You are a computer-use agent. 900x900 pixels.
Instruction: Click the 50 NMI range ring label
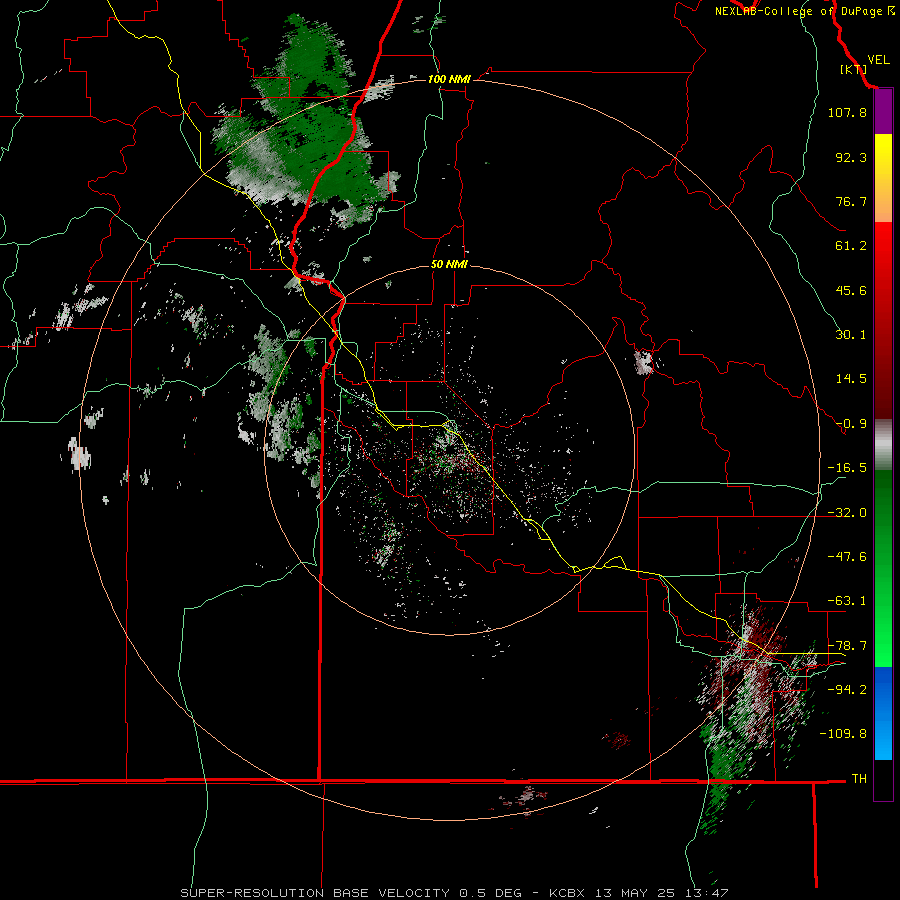449,264
